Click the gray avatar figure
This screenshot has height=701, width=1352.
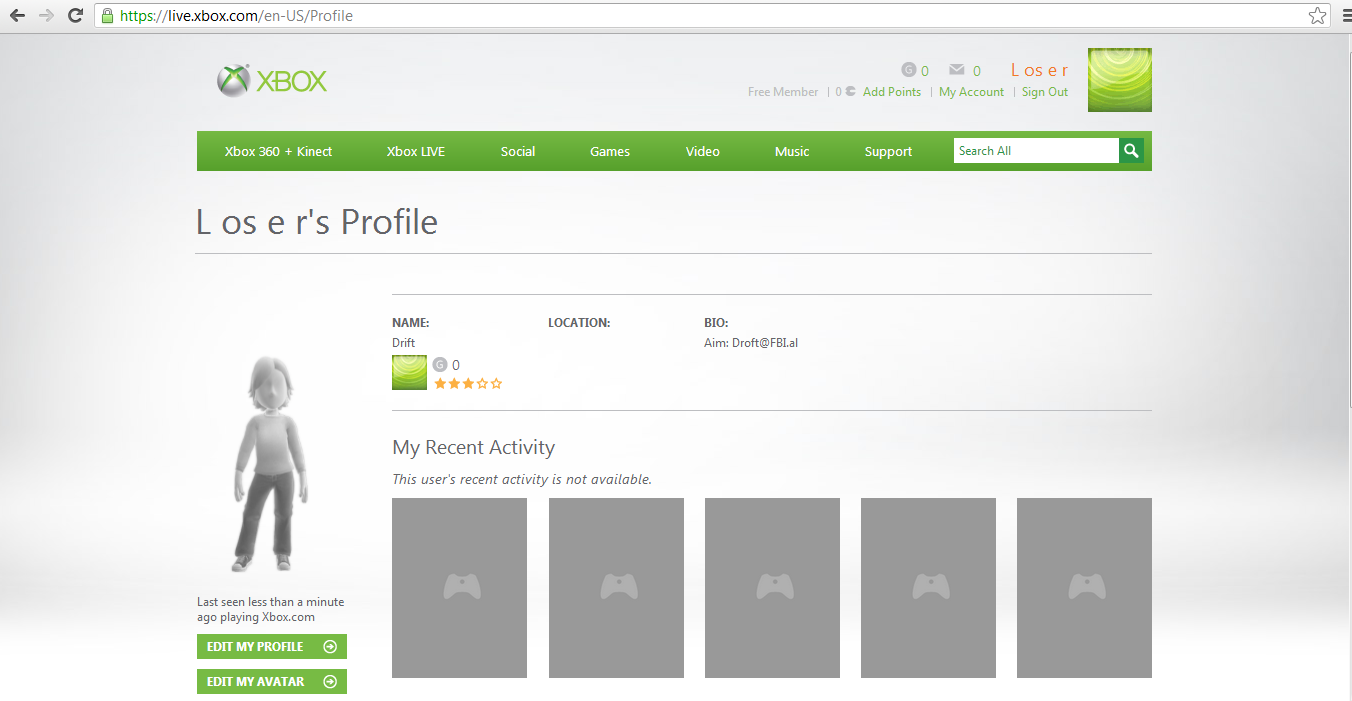click(x=271, y=463)
